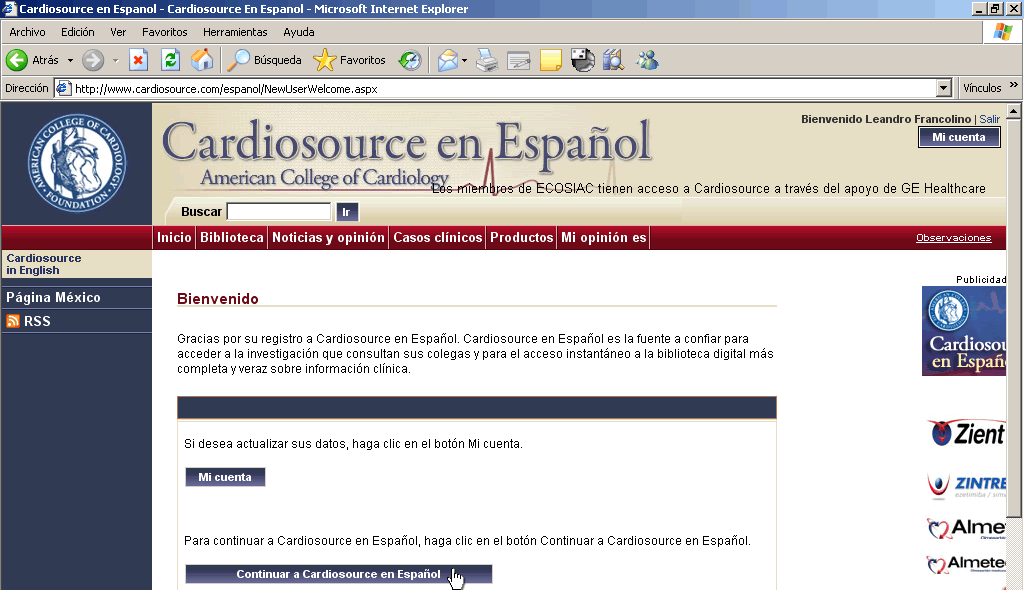Open the Mail icon dropdown arrow
Screen dimensions: 1024x590
point(464,60)
